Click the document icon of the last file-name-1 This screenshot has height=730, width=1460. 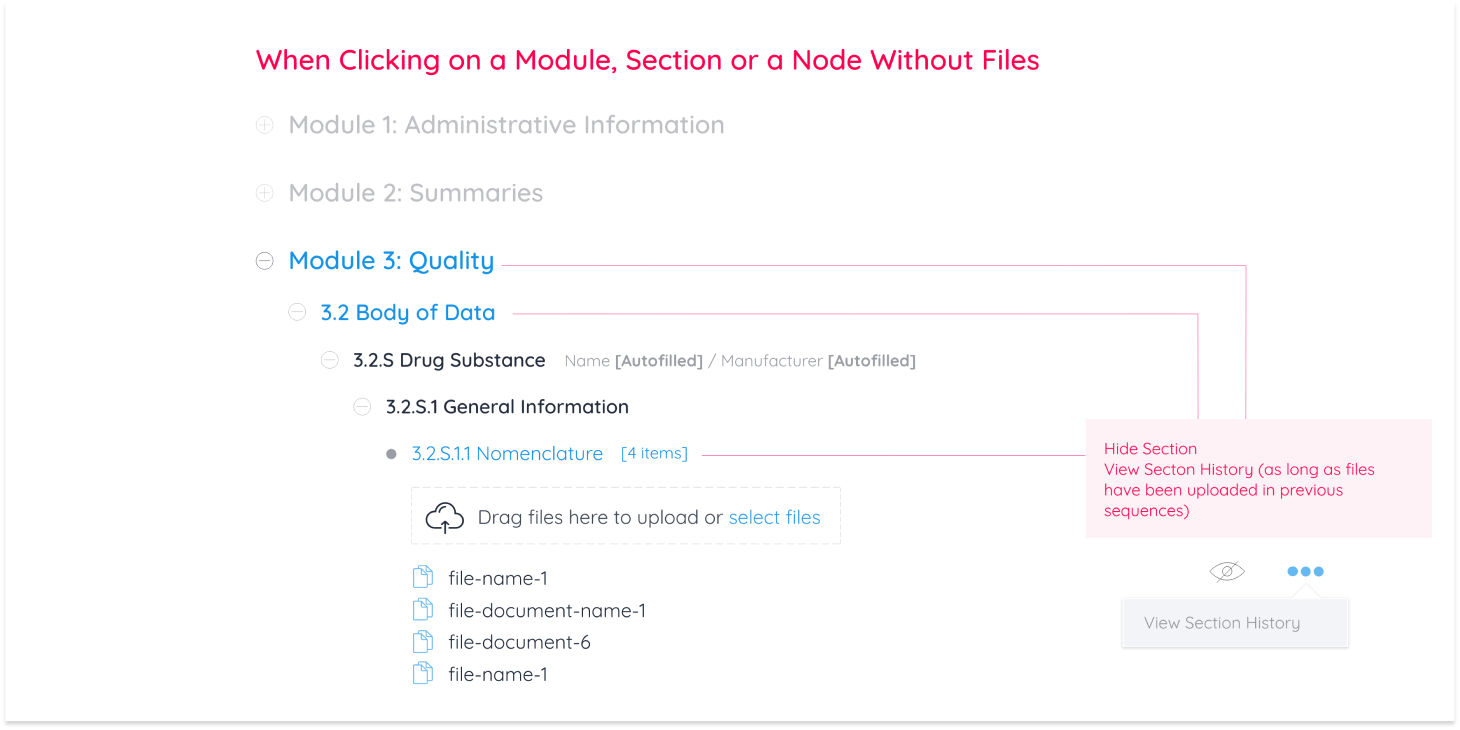coord(422,673)
